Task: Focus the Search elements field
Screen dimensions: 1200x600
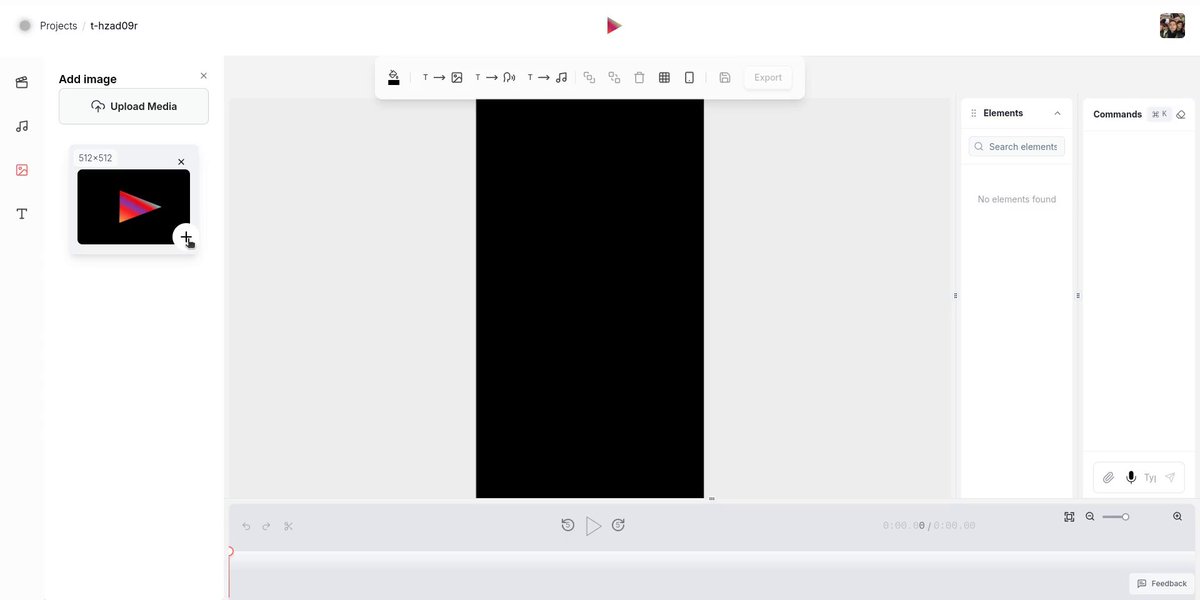Action: coord(1017,146)
